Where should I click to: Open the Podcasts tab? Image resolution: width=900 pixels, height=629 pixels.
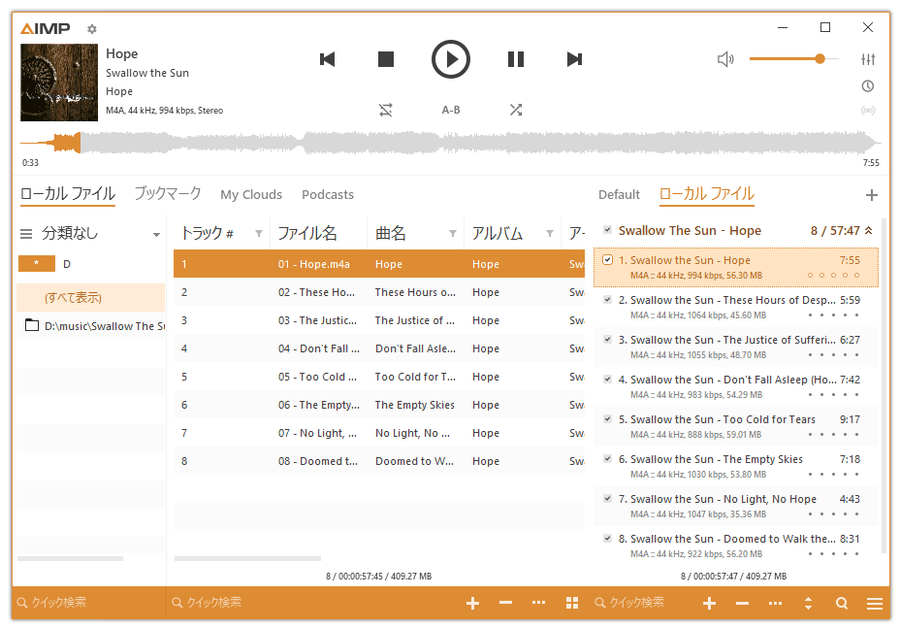(x=328, y=195)
